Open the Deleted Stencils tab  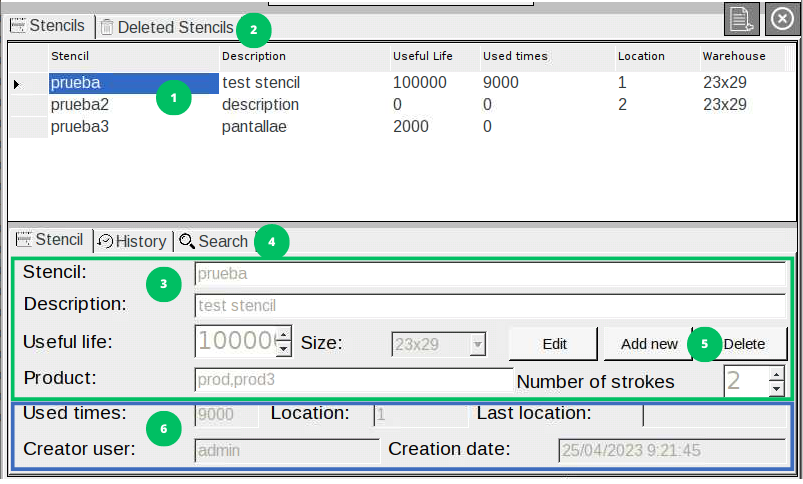pos(167,28)
